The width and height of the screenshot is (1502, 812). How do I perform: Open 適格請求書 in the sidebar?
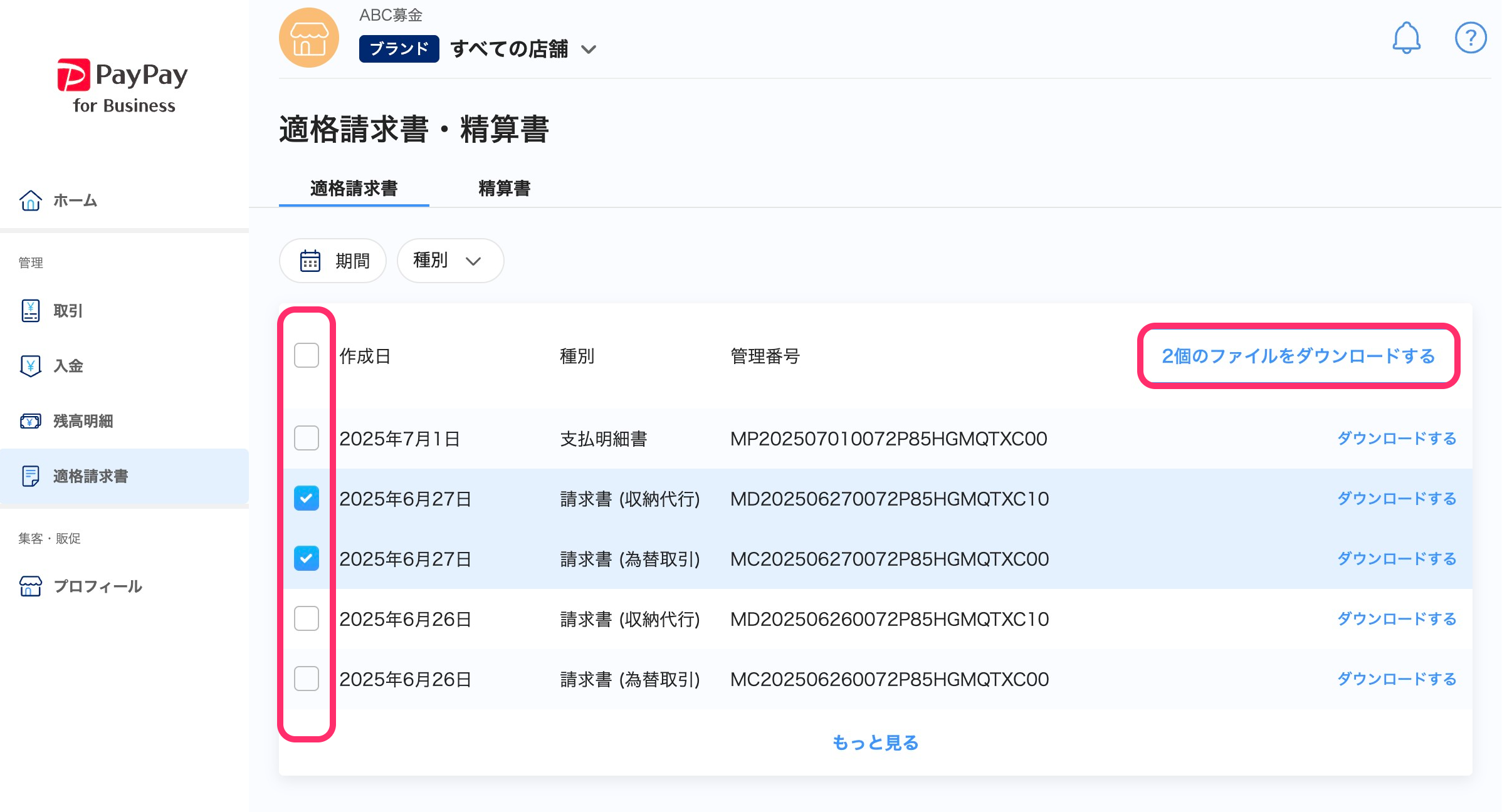(124, 476)
